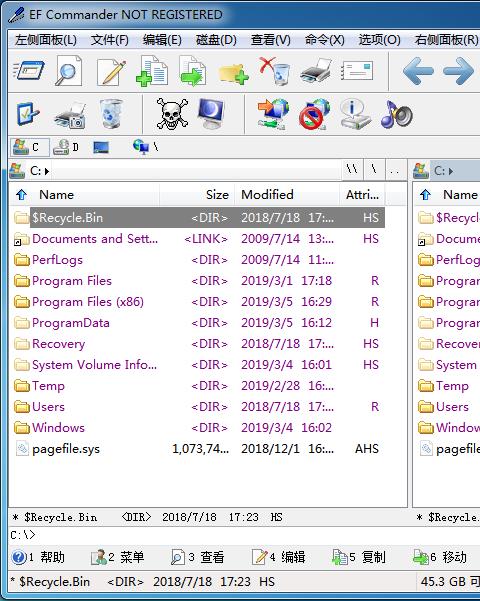This screenshot has width=480, height=601.
Task: Click the 3 查看 function key button
Action: (x=197, y=557)
